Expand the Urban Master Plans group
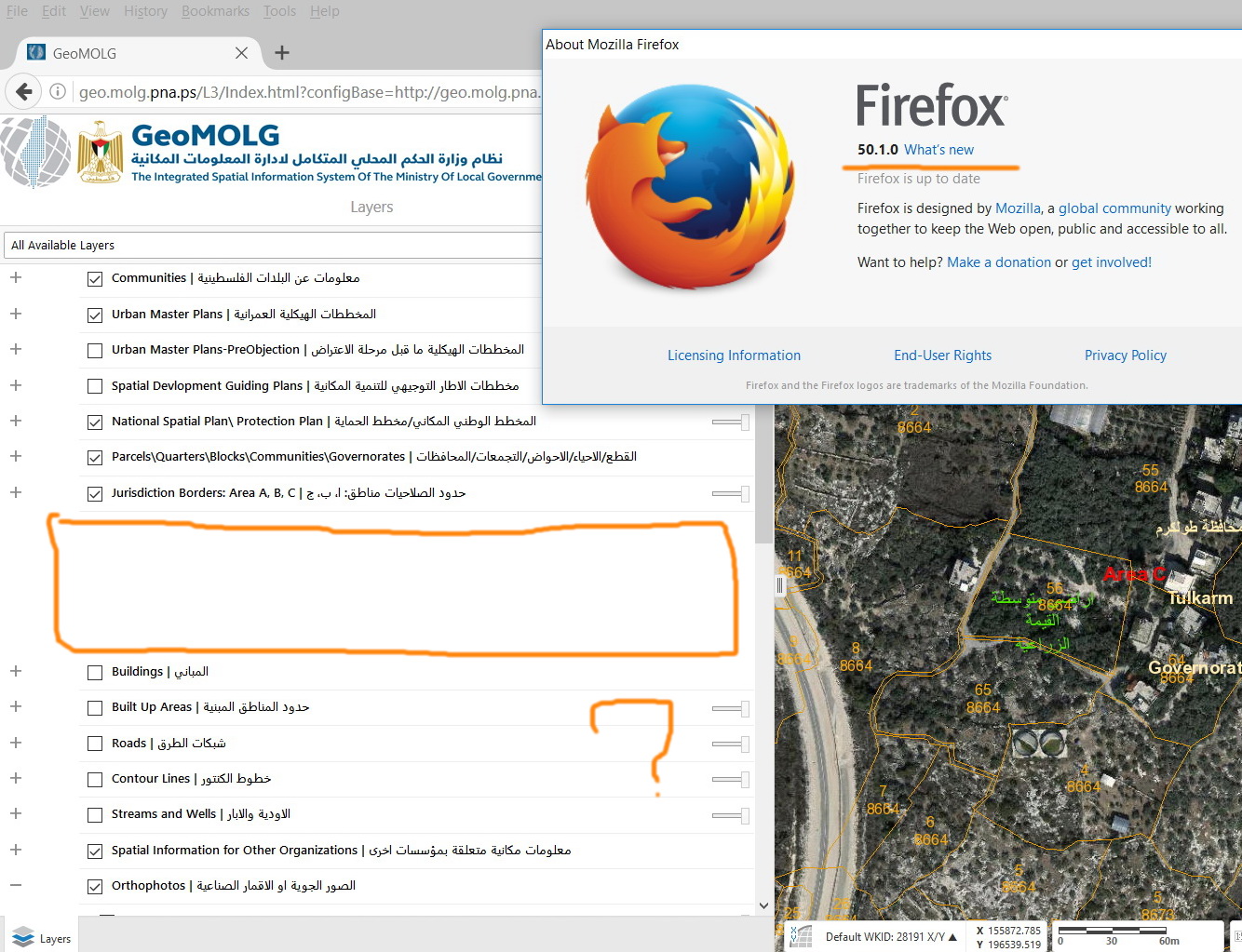The height and width of the screenshot is (952, 1242). tap(16, 314)
